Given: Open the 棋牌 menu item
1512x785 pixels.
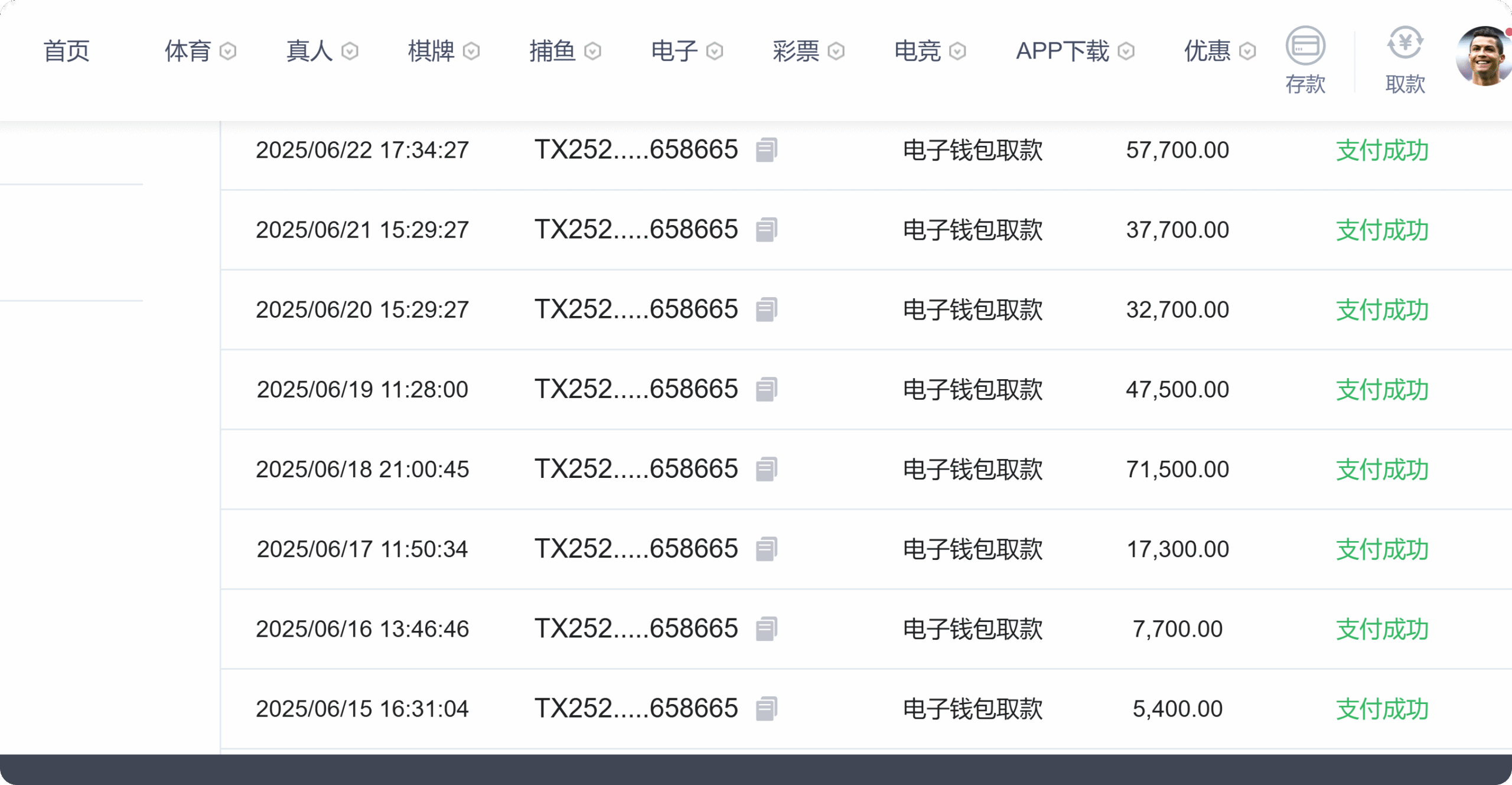Looking at the screenshot, I should pyautogui.click(x=431, y=51).
